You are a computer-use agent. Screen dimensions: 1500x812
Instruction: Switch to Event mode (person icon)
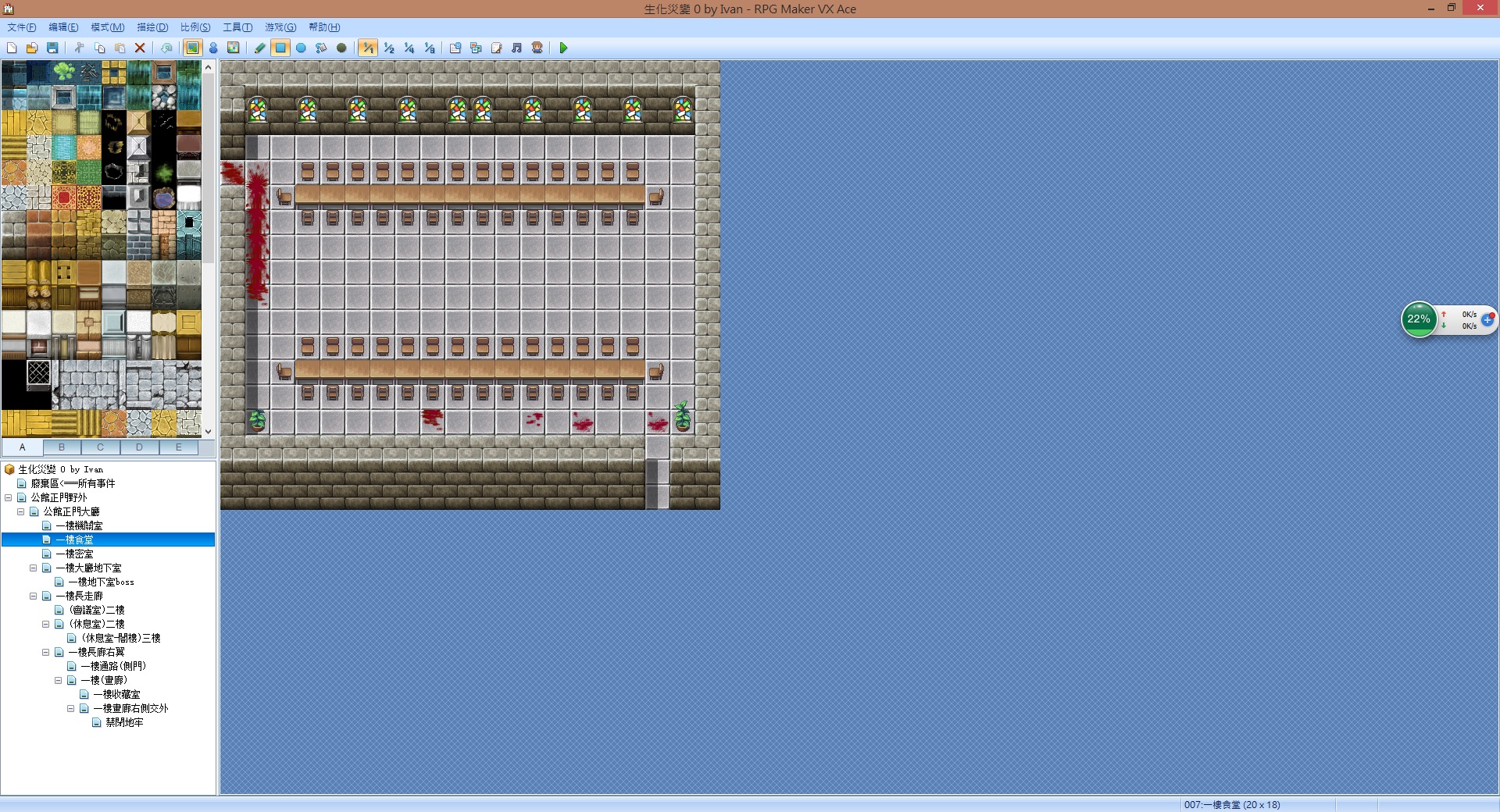coord(213,48)
